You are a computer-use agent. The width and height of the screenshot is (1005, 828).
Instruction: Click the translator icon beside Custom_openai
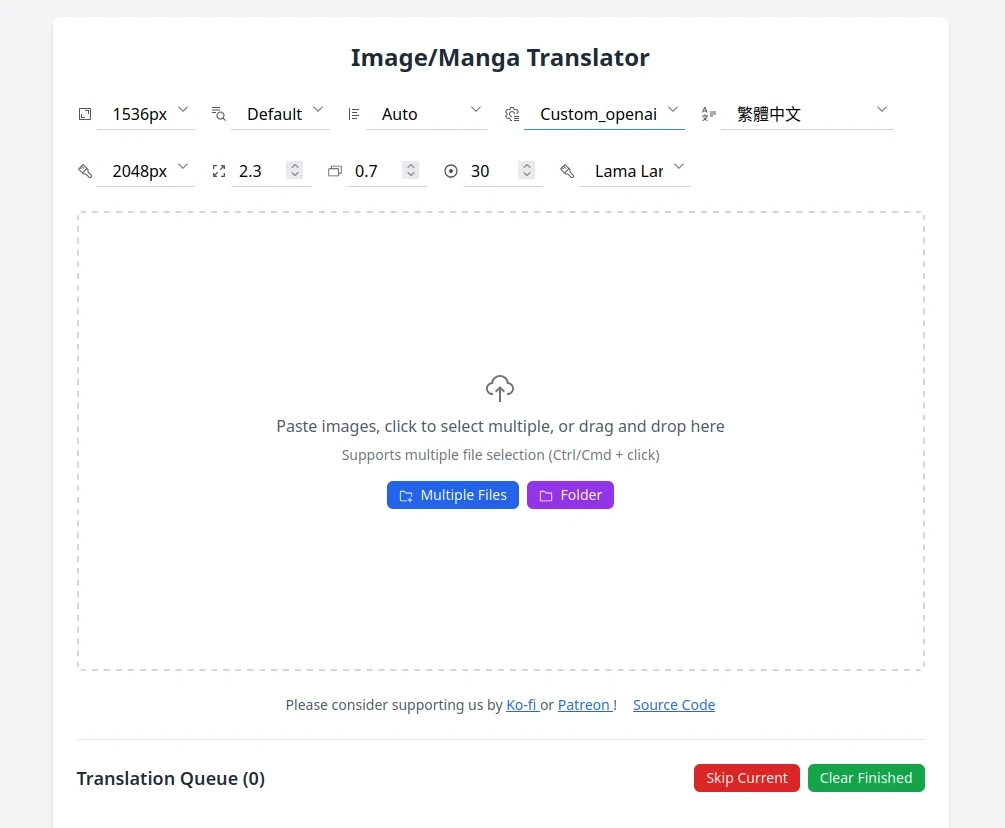coord(512,114)
